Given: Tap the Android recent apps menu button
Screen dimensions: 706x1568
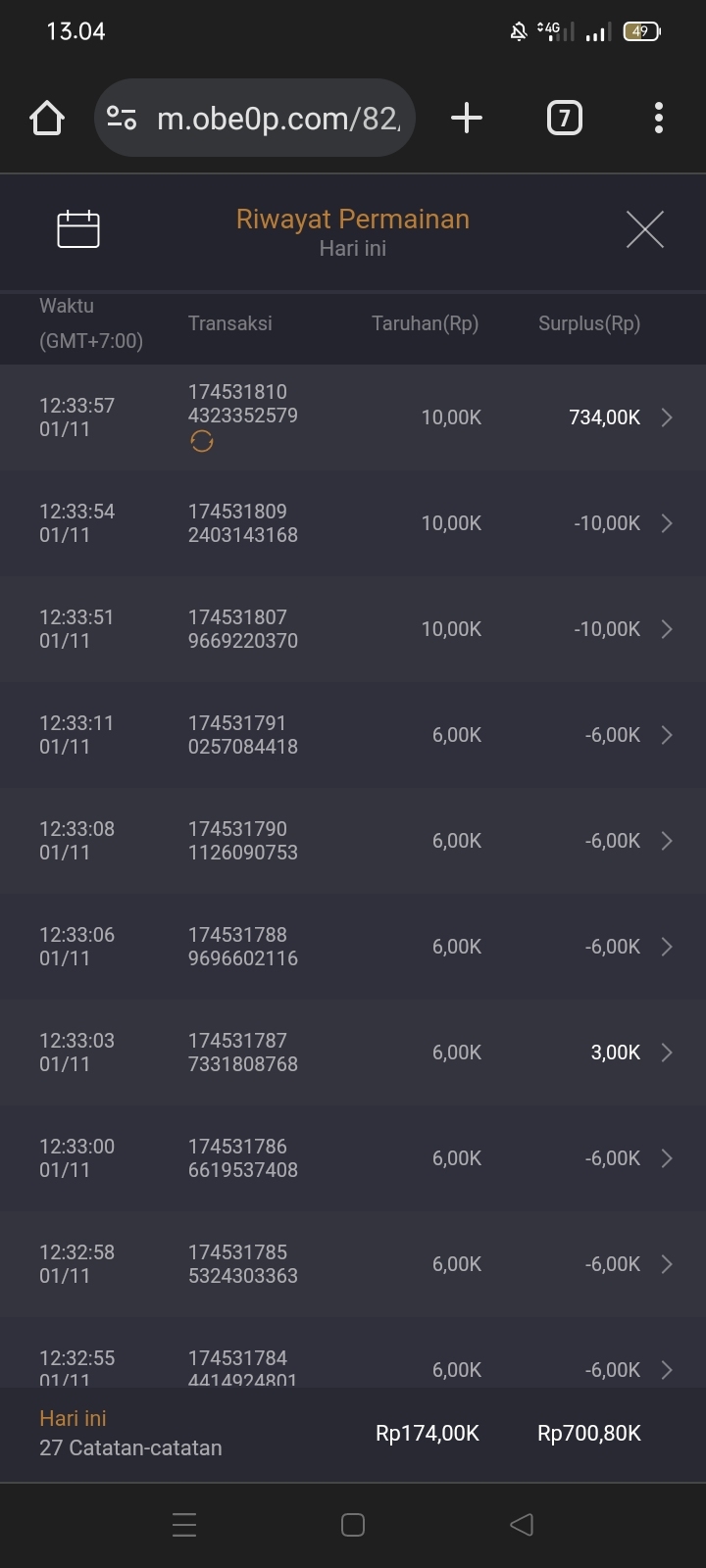Looking at the screenshot, I should pos(184,1524).
